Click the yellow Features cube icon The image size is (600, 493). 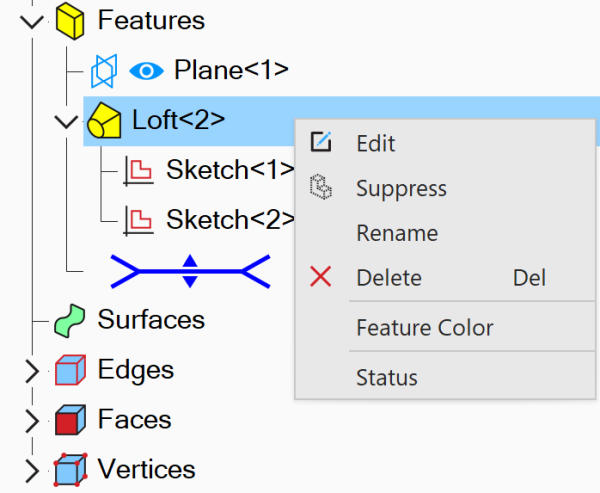(x=70, y=20)
